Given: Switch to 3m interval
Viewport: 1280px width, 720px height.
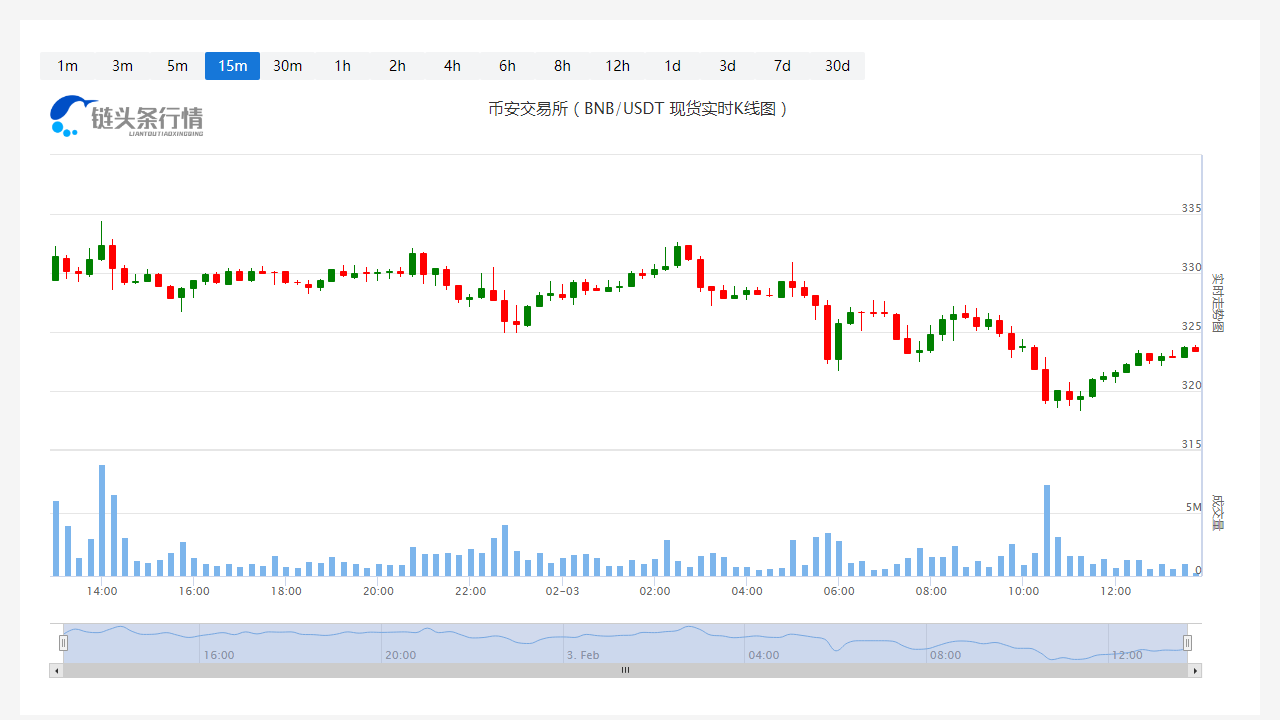Looking at the screenshot, I should point(122,66).
